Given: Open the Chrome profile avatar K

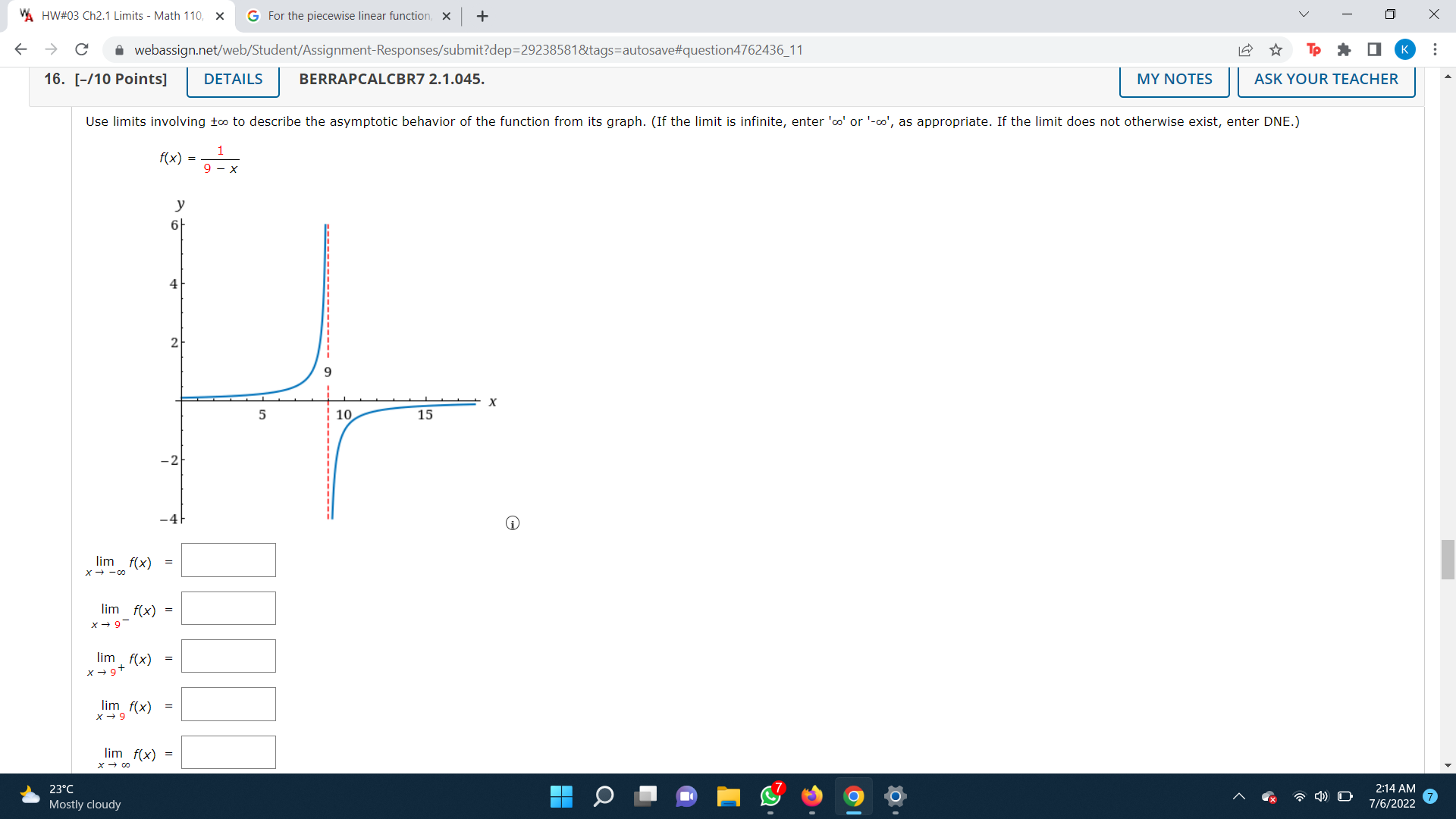Looking at the screenshot, I should pyautogui.click(x=1405, y=49).
